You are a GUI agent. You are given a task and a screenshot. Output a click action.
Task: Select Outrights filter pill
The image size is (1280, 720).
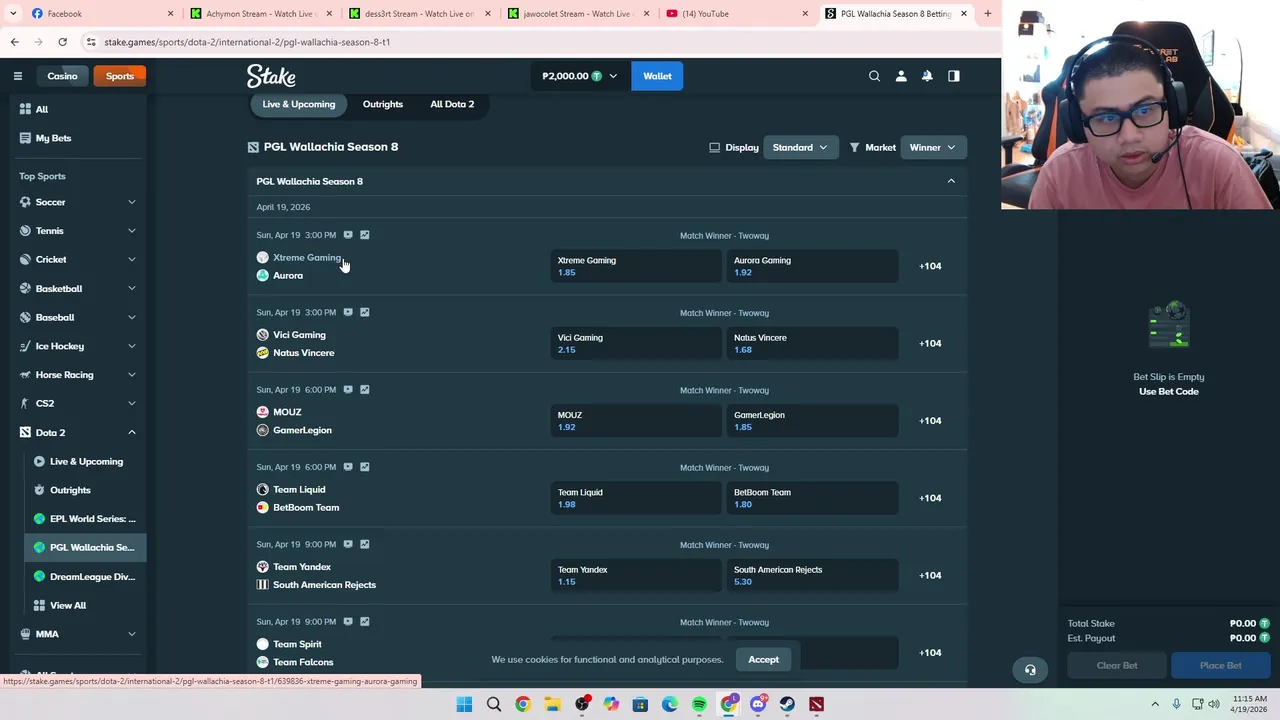[x=383, y=104]
